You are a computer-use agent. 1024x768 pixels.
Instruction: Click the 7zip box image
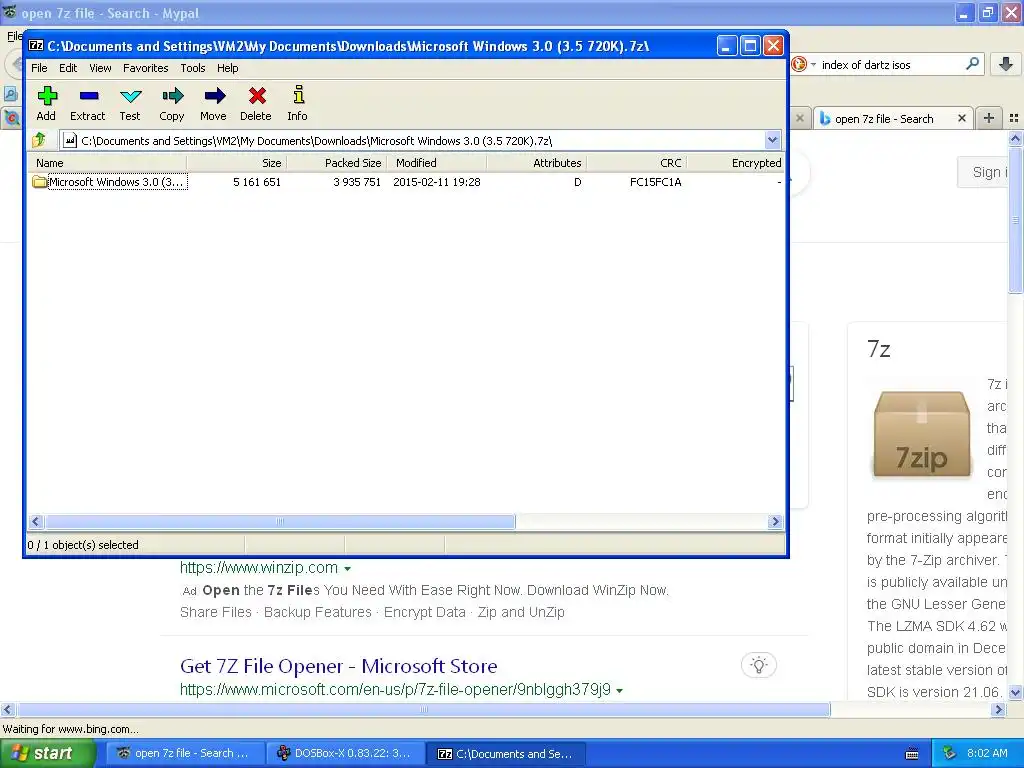[x=921, y=433]
